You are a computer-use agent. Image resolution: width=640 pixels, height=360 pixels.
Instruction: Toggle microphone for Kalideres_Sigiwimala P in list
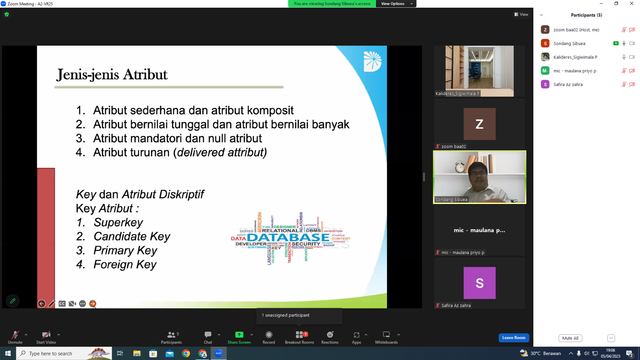tap(624, 57)
